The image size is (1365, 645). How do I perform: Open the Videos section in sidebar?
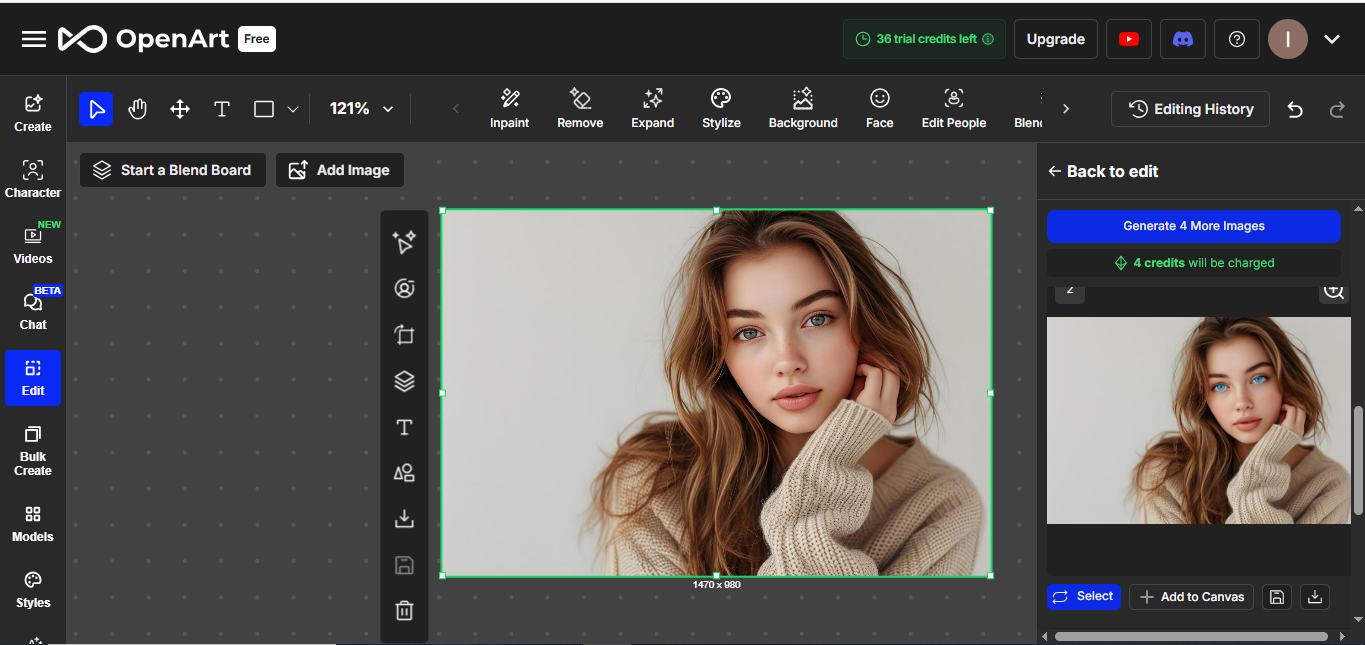pos(33,245)
